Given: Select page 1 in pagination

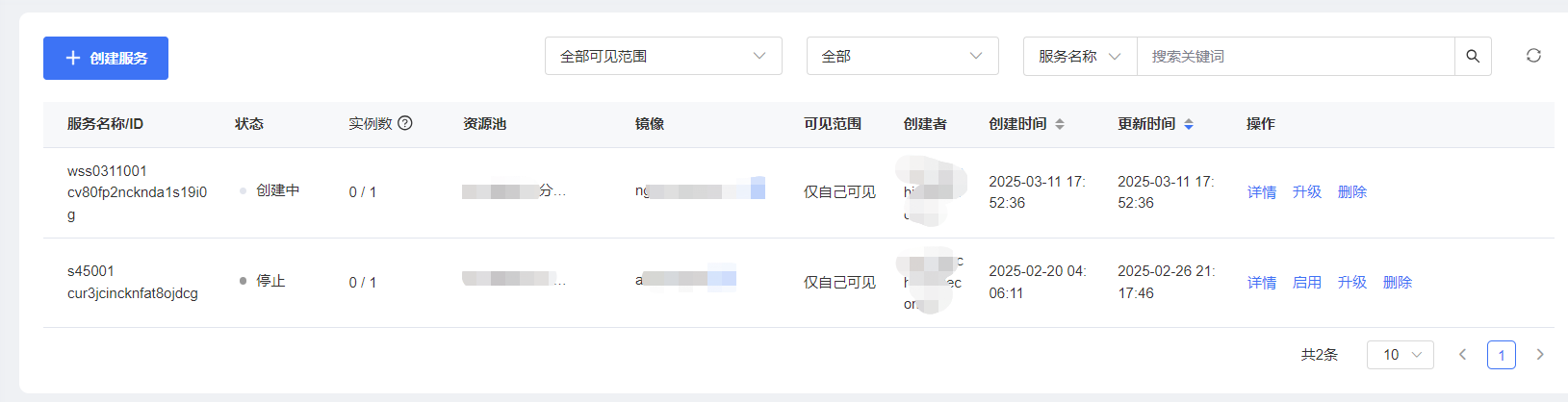Looking at the screenshot, I should pyautogui.click(x=1502, y=355).
